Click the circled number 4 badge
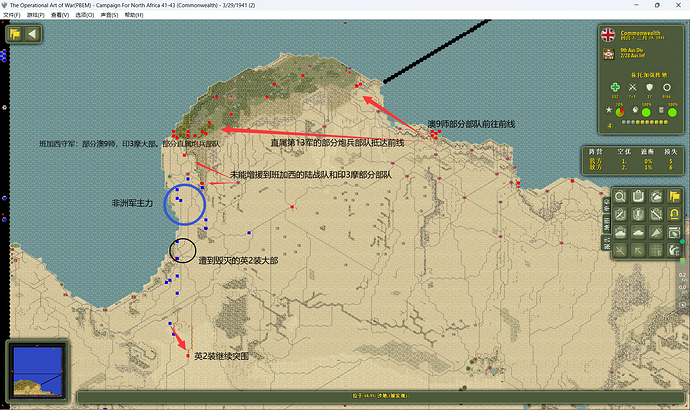Image resolution: width=690 pixels, height=410 pixels. pos(609,125)
